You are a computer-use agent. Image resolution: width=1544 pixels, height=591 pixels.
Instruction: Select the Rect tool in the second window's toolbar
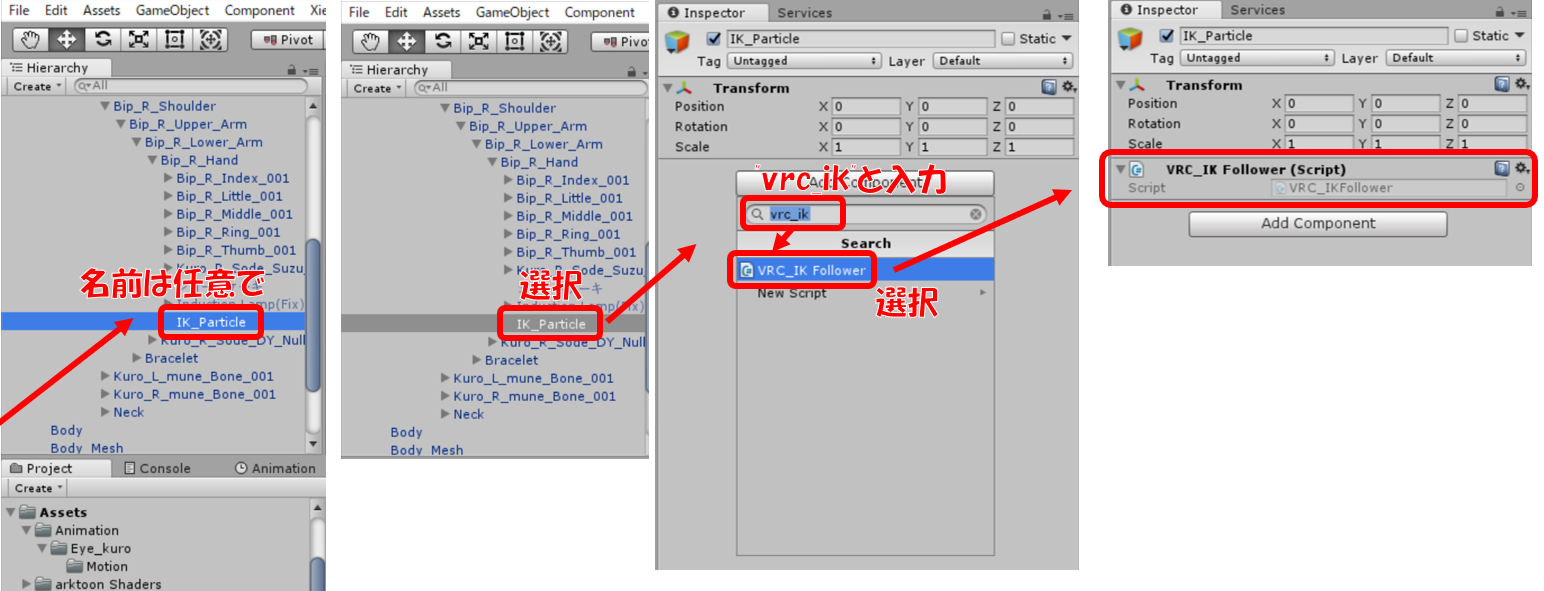pos(515,42)
